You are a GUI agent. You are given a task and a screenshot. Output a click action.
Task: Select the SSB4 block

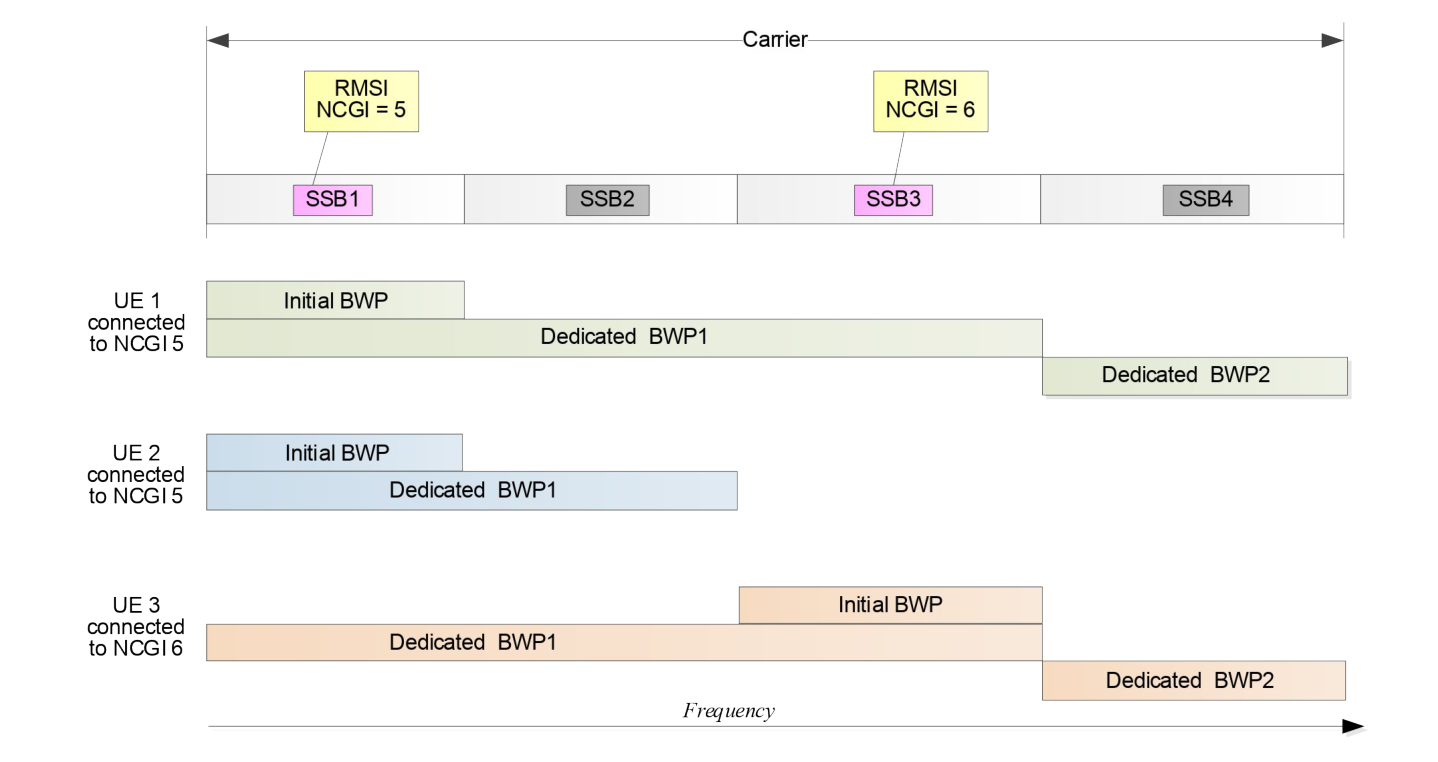1206,200
